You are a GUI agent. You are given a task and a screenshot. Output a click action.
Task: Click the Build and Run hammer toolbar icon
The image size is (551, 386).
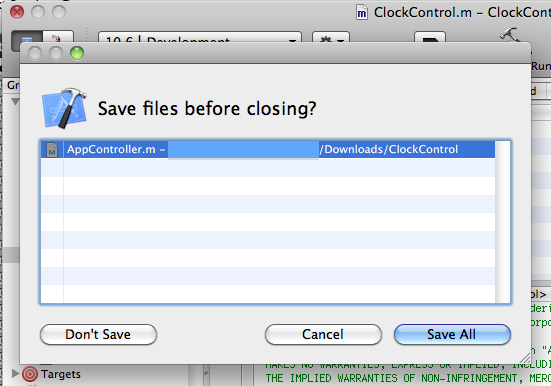pyautogui.click(x=510, y=35)
